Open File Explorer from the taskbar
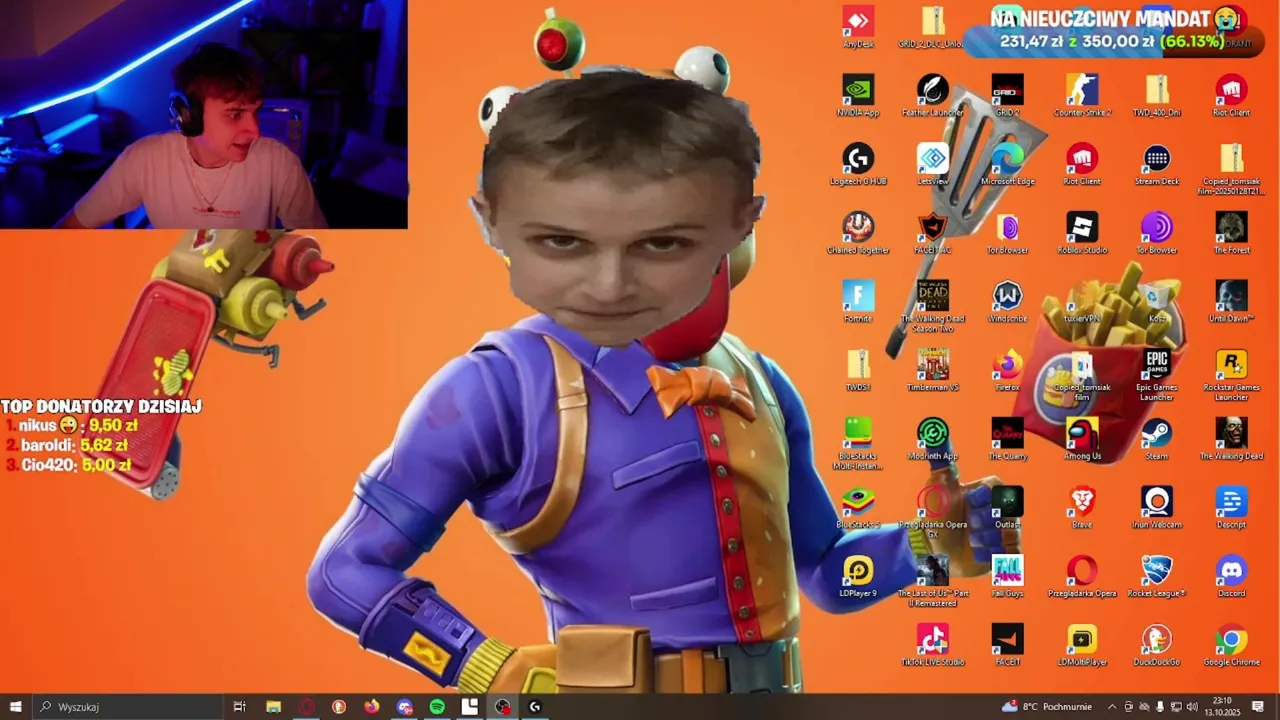Viewport: 1280px width, 720px height. pyautogui.click(x=273, y=707)
